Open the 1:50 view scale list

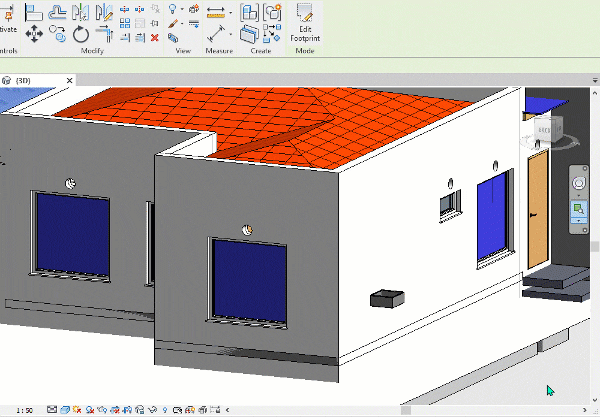click(24, 410)
